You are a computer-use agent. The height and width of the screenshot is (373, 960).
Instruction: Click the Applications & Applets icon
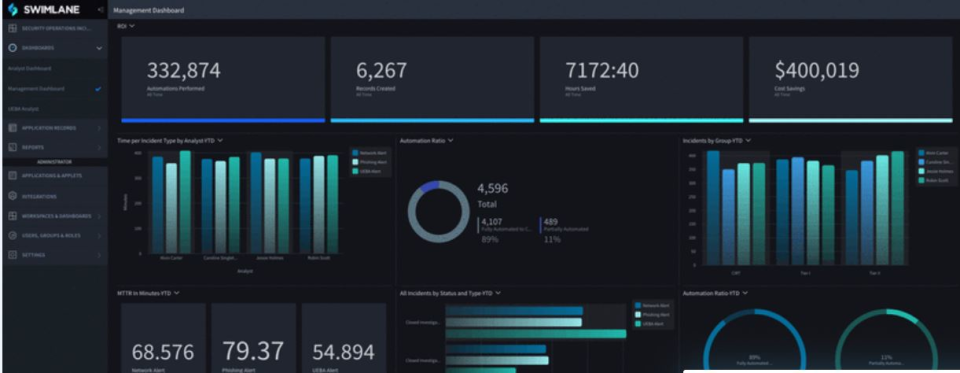point(13,176)
